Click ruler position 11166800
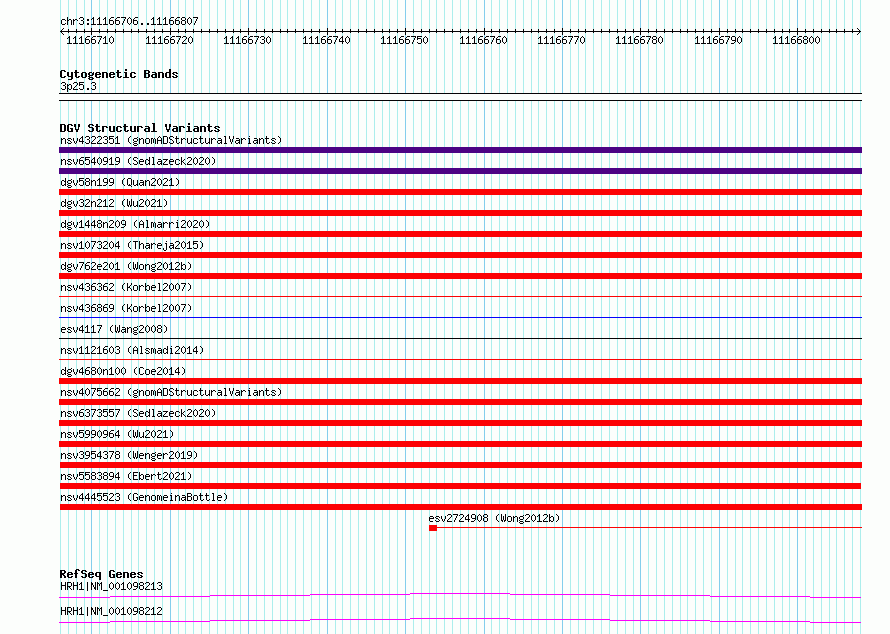 click(796, 40)
